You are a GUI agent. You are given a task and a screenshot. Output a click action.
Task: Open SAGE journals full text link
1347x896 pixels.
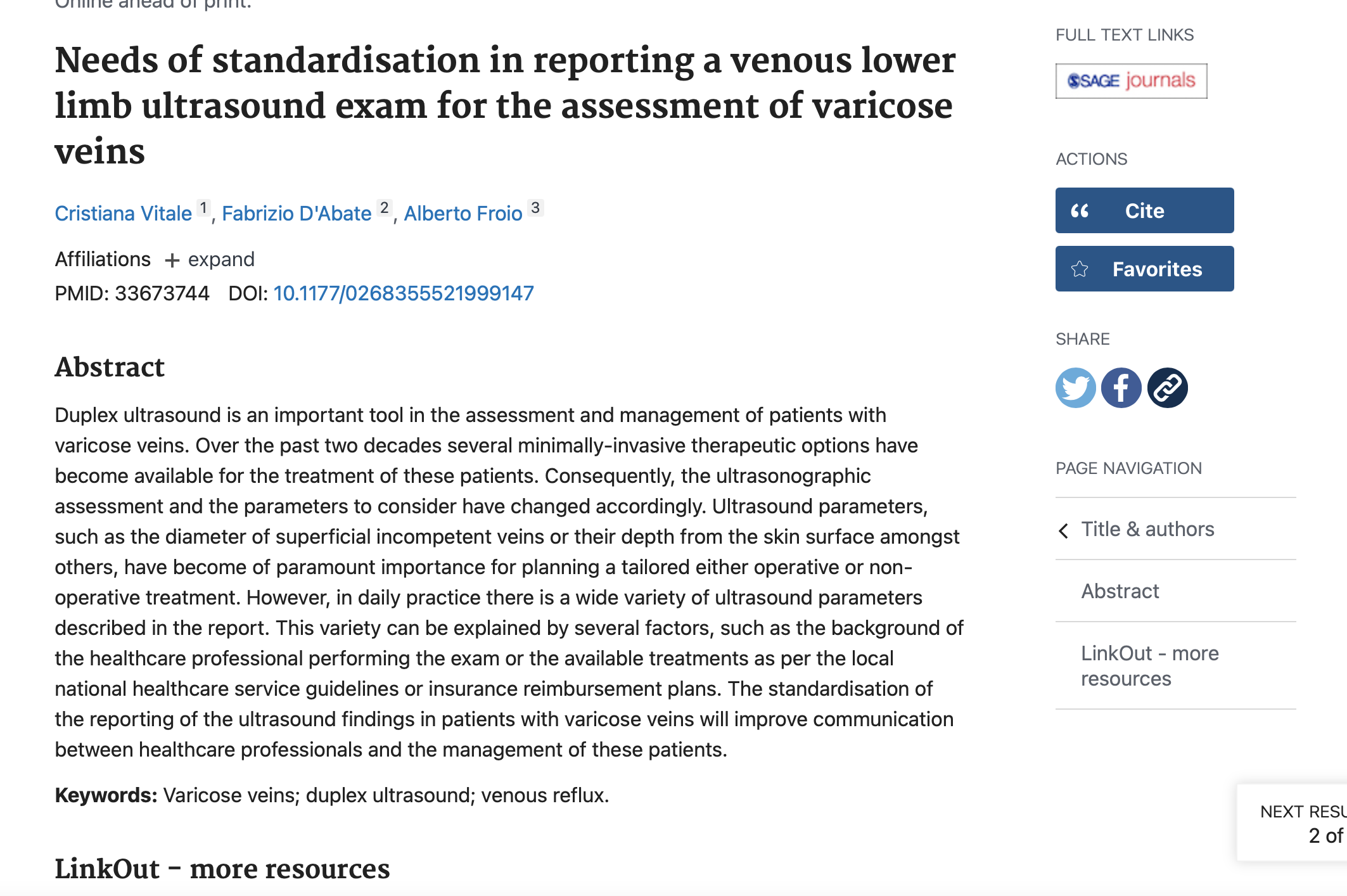1131,81
